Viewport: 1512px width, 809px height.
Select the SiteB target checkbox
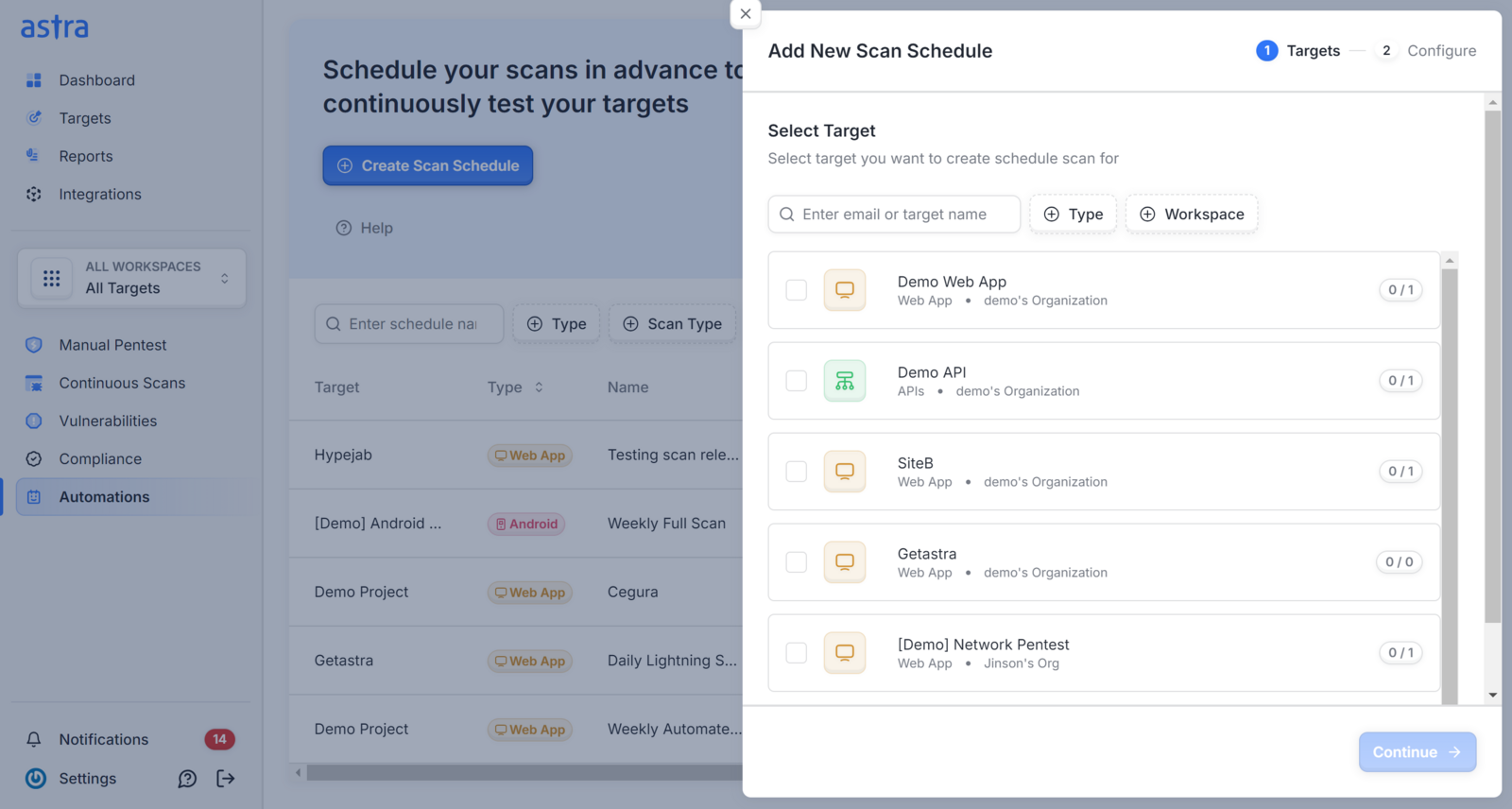[797, 472]
